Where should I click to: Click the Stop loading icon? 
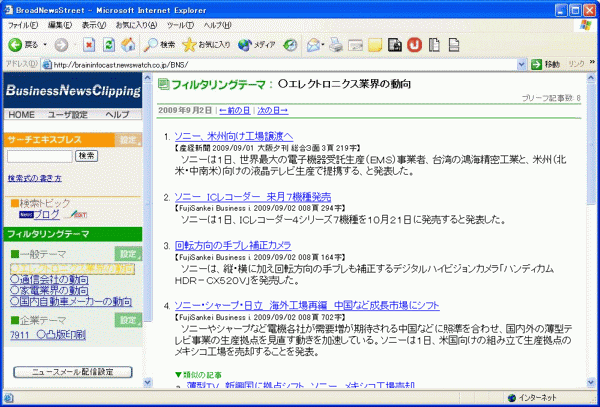pyautogui.click(x=89, y=45)
